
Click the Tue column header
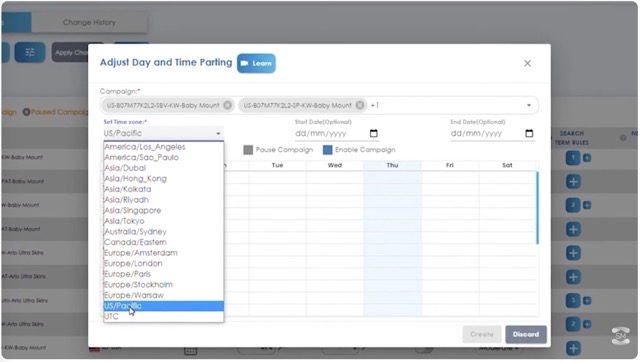click(x=278, y=165)
